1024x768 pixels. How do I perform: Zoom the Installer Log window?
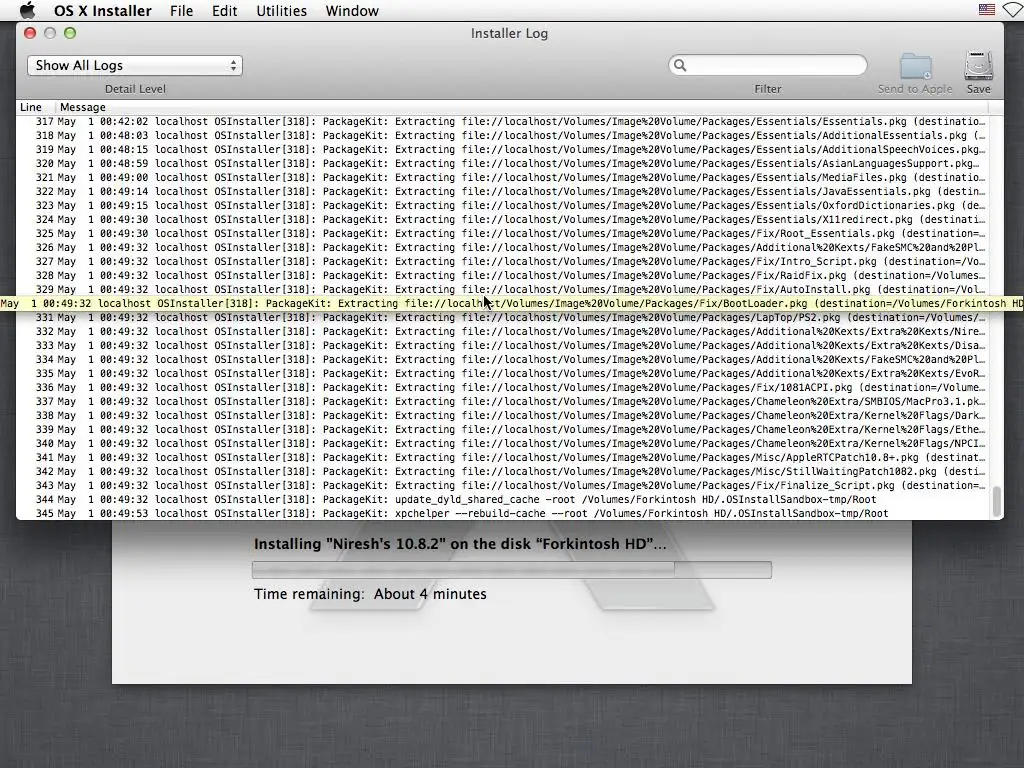(70, 33)
